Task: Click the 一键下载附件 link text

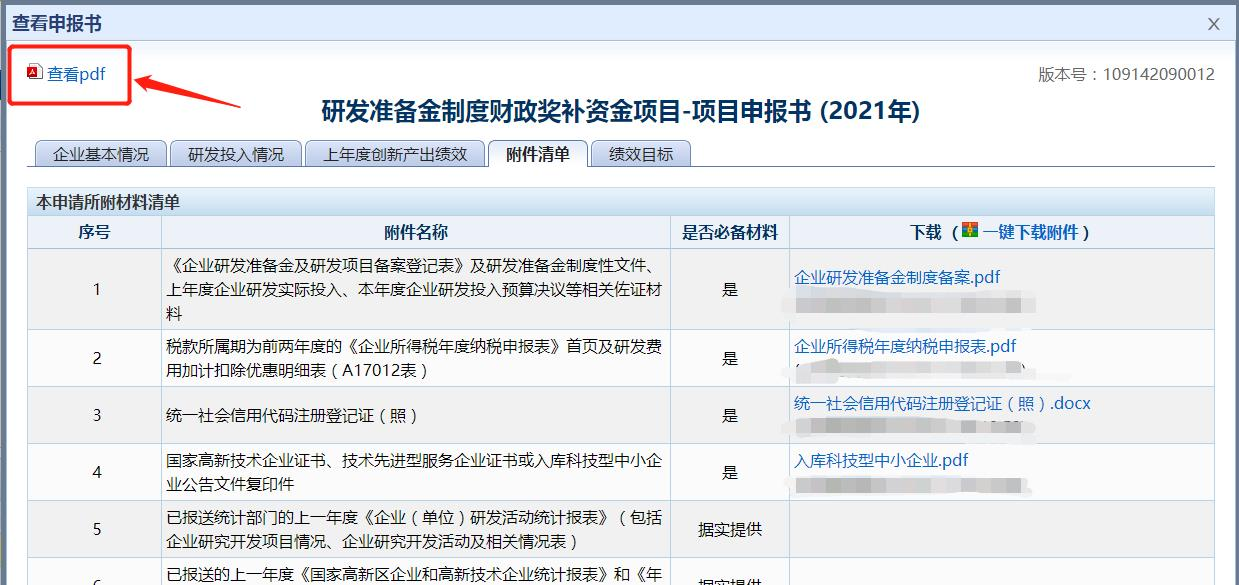Action: 1030,232
